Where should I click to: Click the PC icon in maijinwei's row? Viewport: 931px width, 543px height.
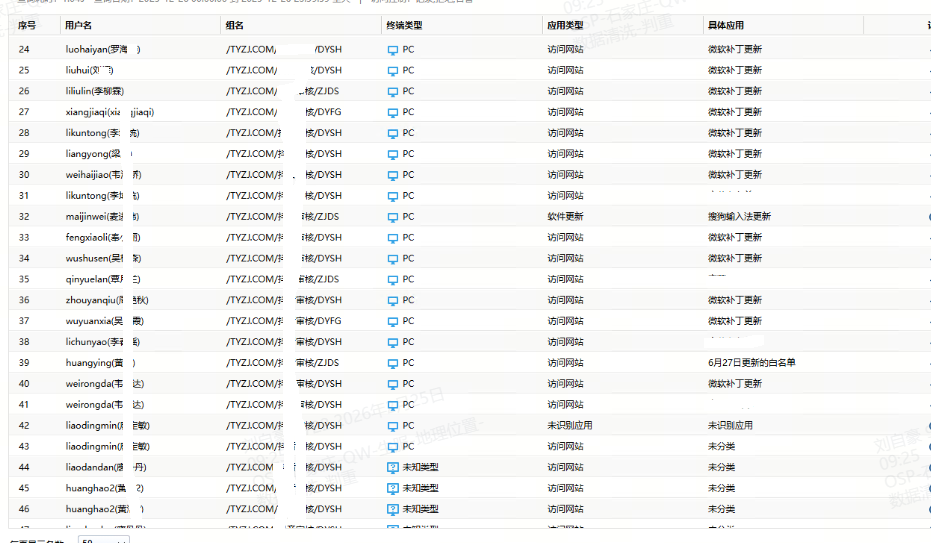click(x=392, y=216)
